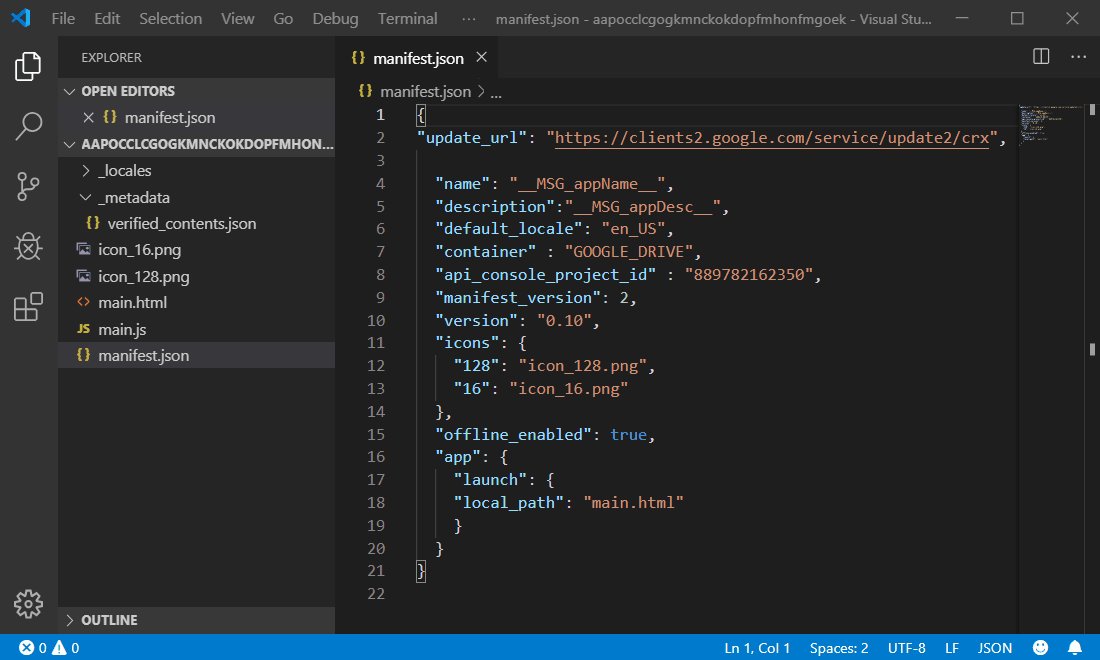Click the Split Editor icon
Image resolution: width=1100 pixels, height=660 pixels.
pyautogui.click(x=1041, y=57)
